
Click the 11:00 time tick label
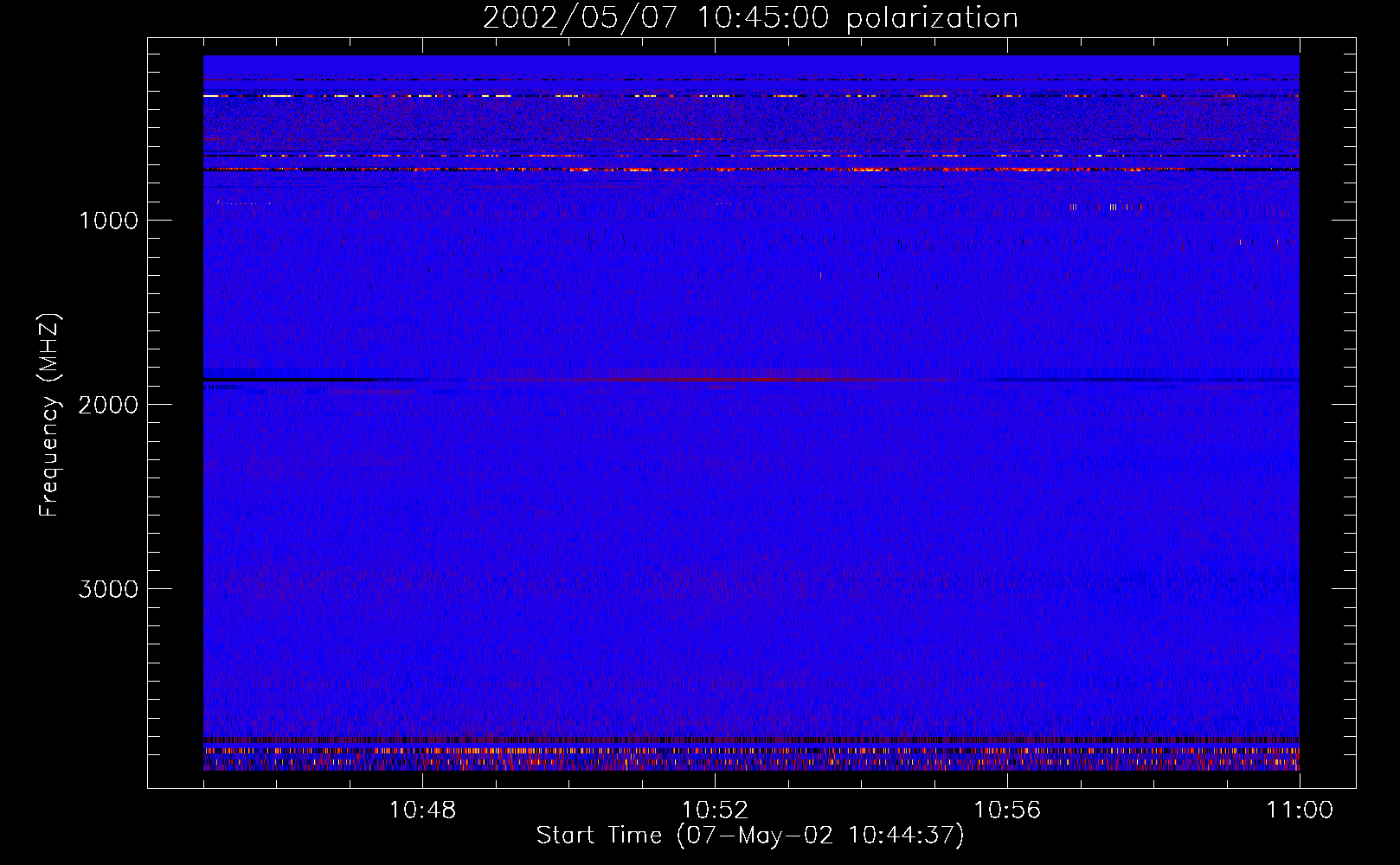[x=1300, y=811]
